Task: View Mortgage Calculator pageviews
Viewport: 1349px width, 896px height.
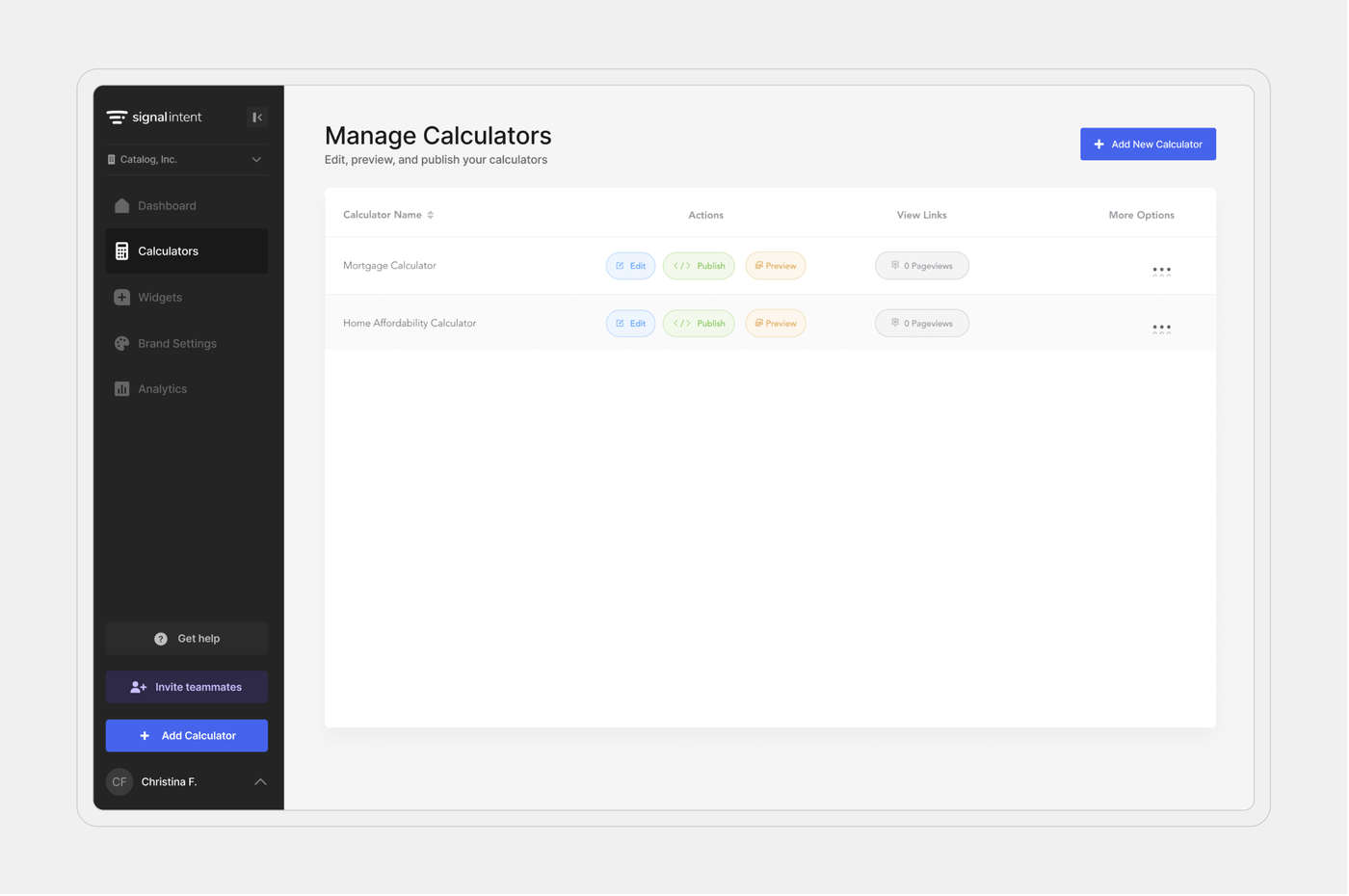Action: [922, 266]
